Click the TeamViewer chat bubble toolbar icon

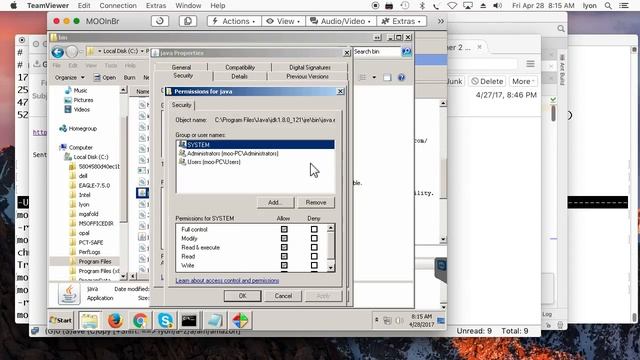point(188,21)
